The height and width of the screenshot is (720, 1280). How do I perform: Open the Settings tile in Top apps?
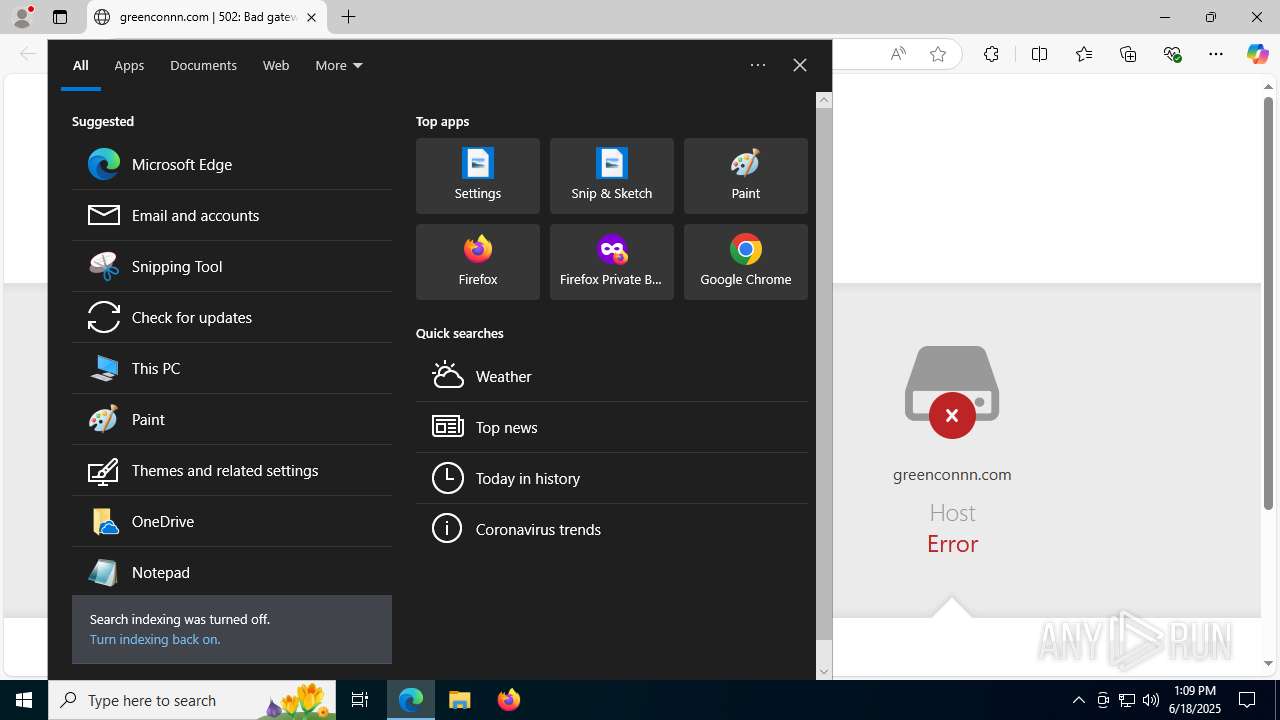(478, 176)
